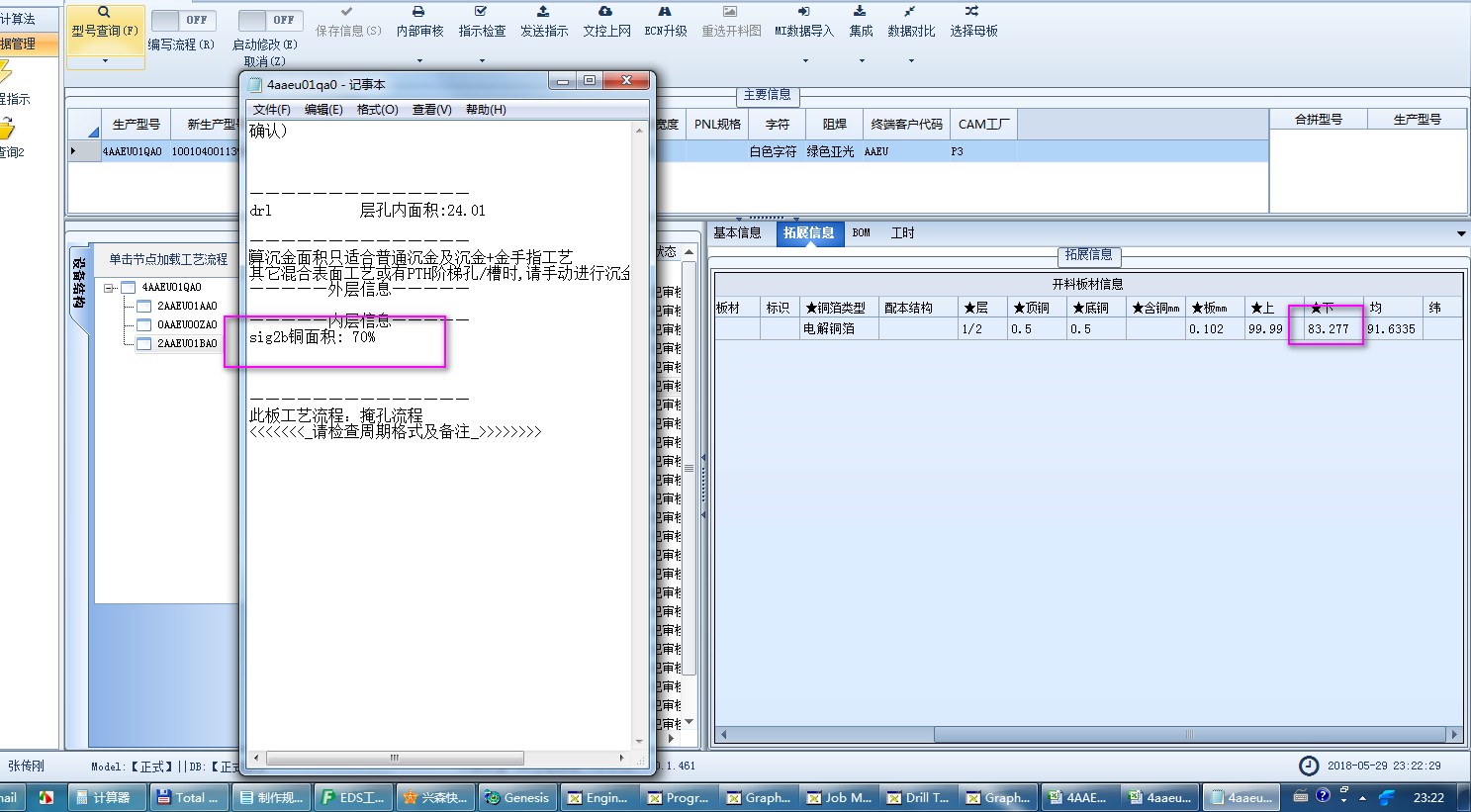This screenshot has width=1471, height=812.
Task: Open the ECN升级 binoculars icon
Action: (x=665, y=11)
